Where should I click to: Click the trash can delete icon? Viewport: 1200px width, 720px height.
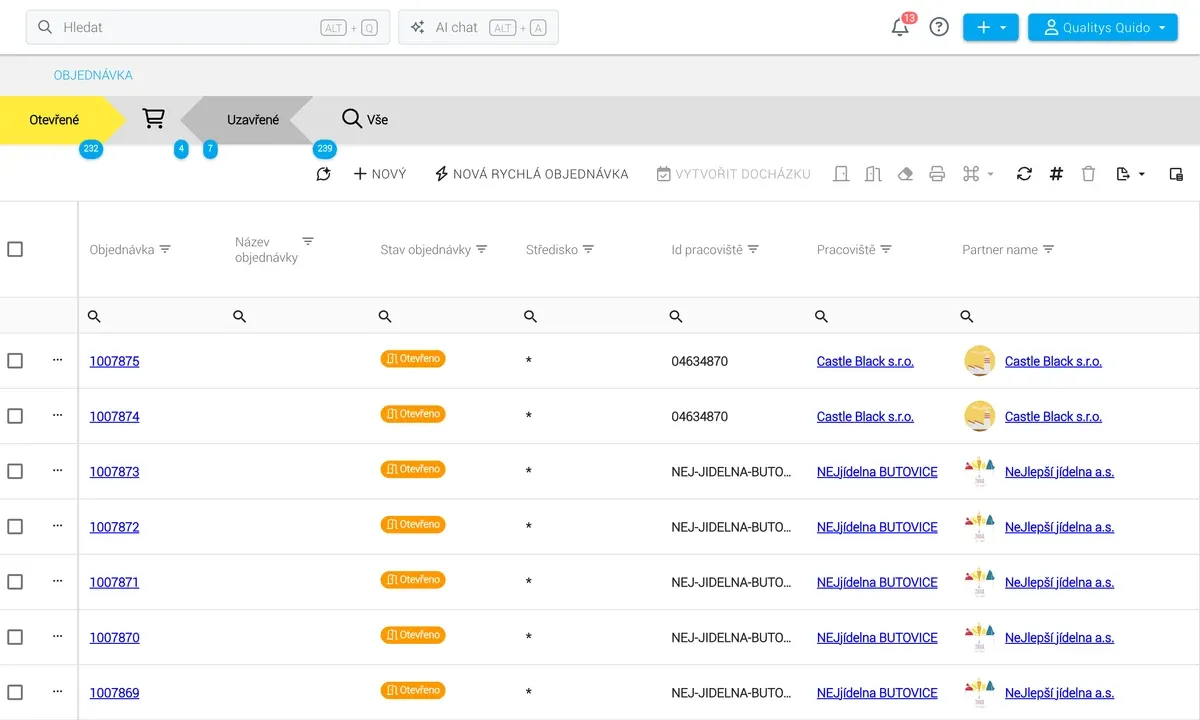tap(1088, 174)
